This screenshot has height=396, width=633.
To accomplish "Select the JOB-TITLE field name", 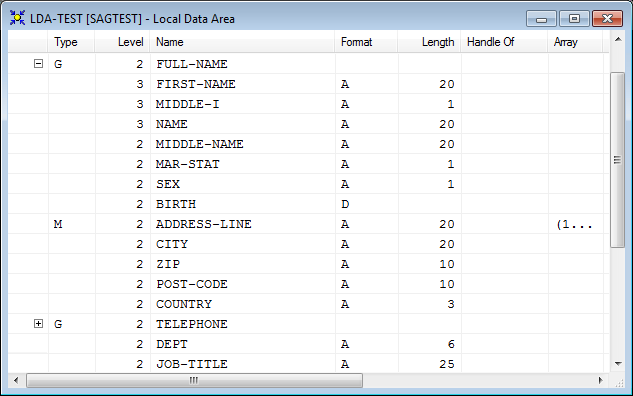I will pyautogui.click(x=192, y=364).
